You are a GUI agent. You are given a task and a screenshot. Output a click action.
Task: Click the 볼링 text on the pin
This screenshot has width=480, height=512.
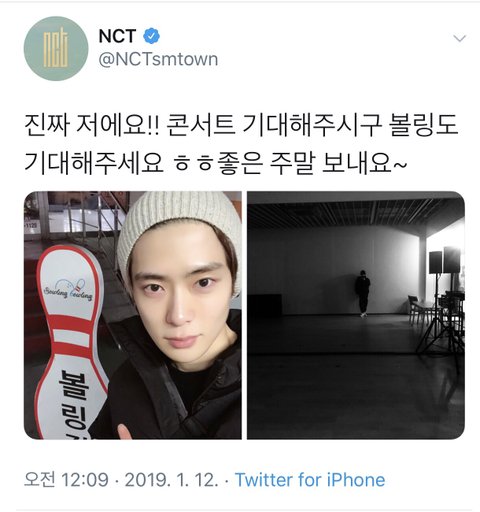click(74, 398)
